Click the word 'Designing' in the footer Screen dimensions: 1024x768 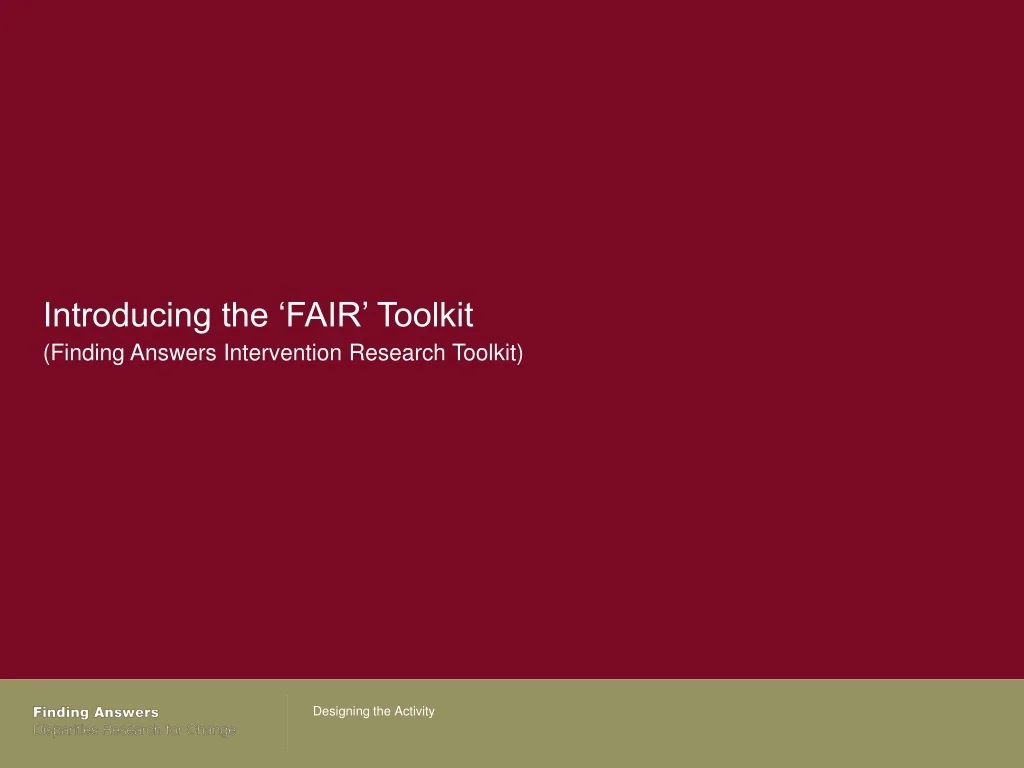(341, 711)
